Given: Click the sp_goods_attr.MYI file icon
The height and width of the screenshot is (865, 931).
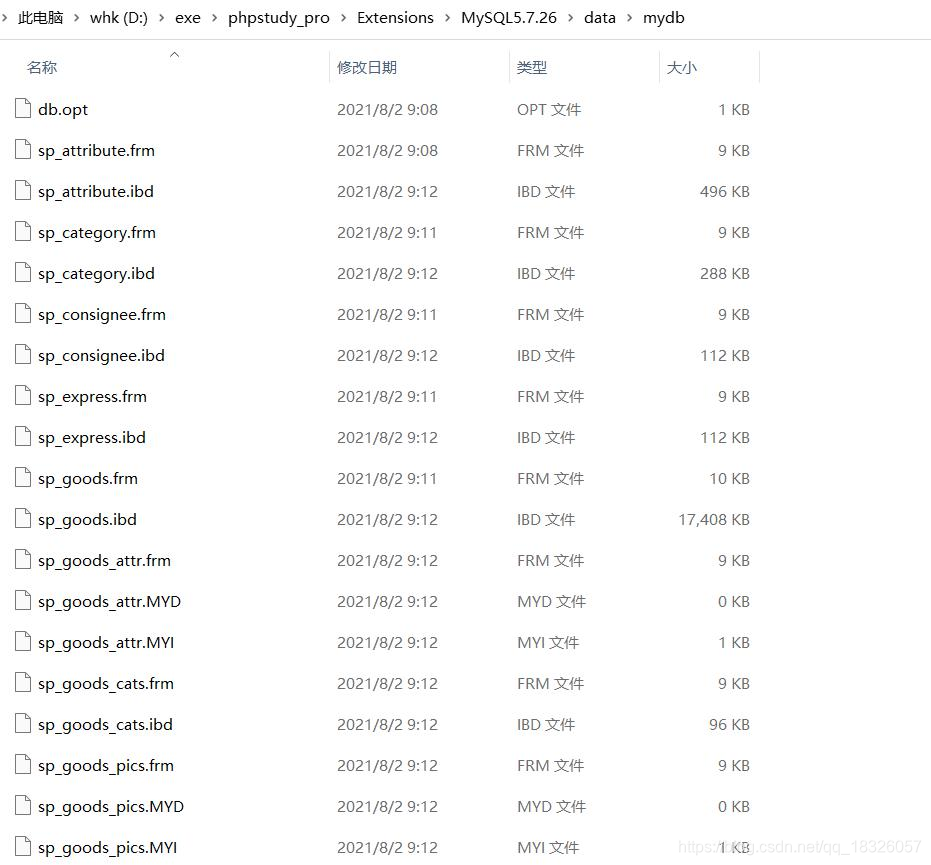Looking at the screenshot, I should [x=23, y=641].
